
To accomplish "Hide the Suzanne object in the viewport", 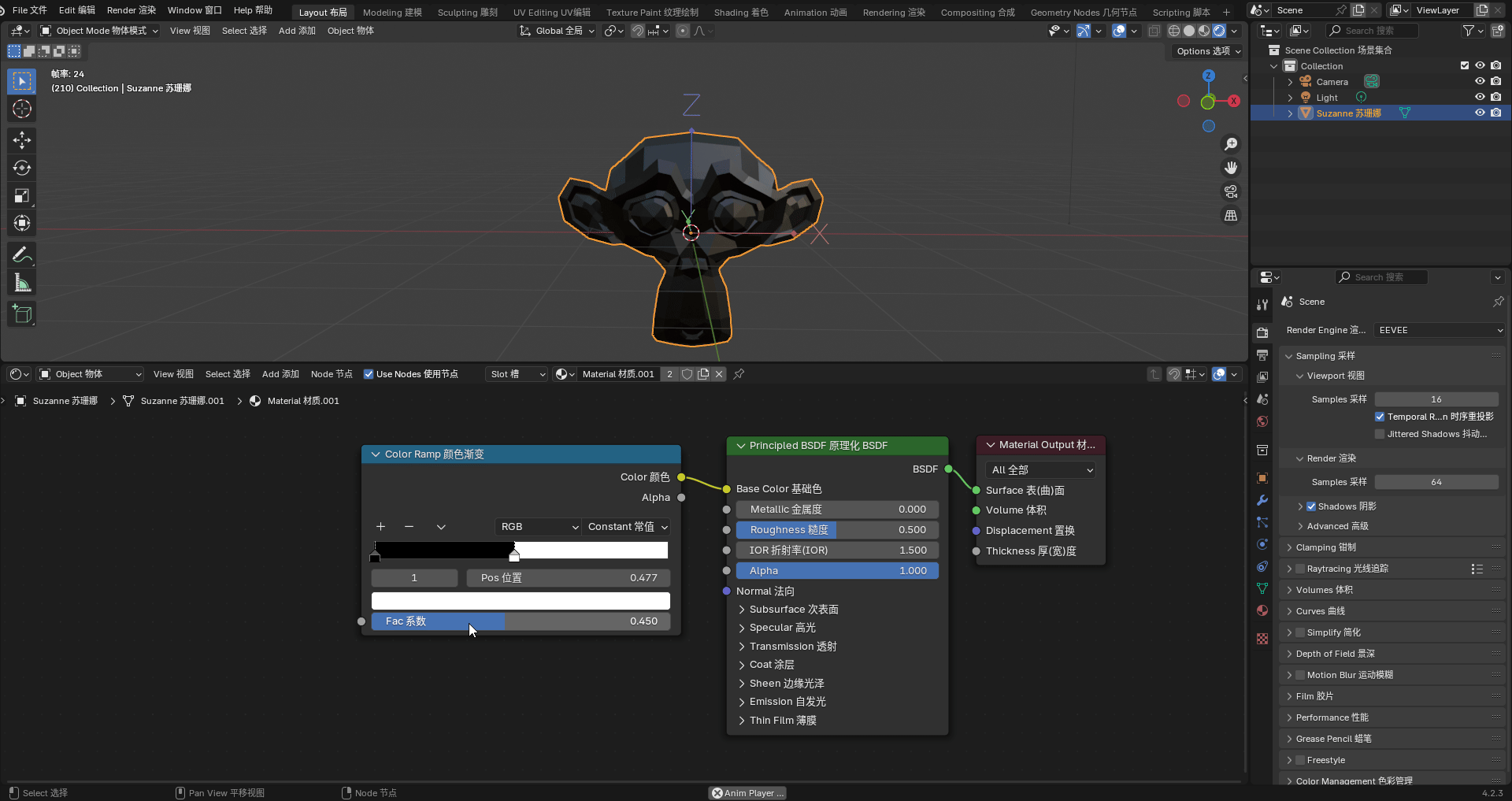I will [x=1480, y=113].
